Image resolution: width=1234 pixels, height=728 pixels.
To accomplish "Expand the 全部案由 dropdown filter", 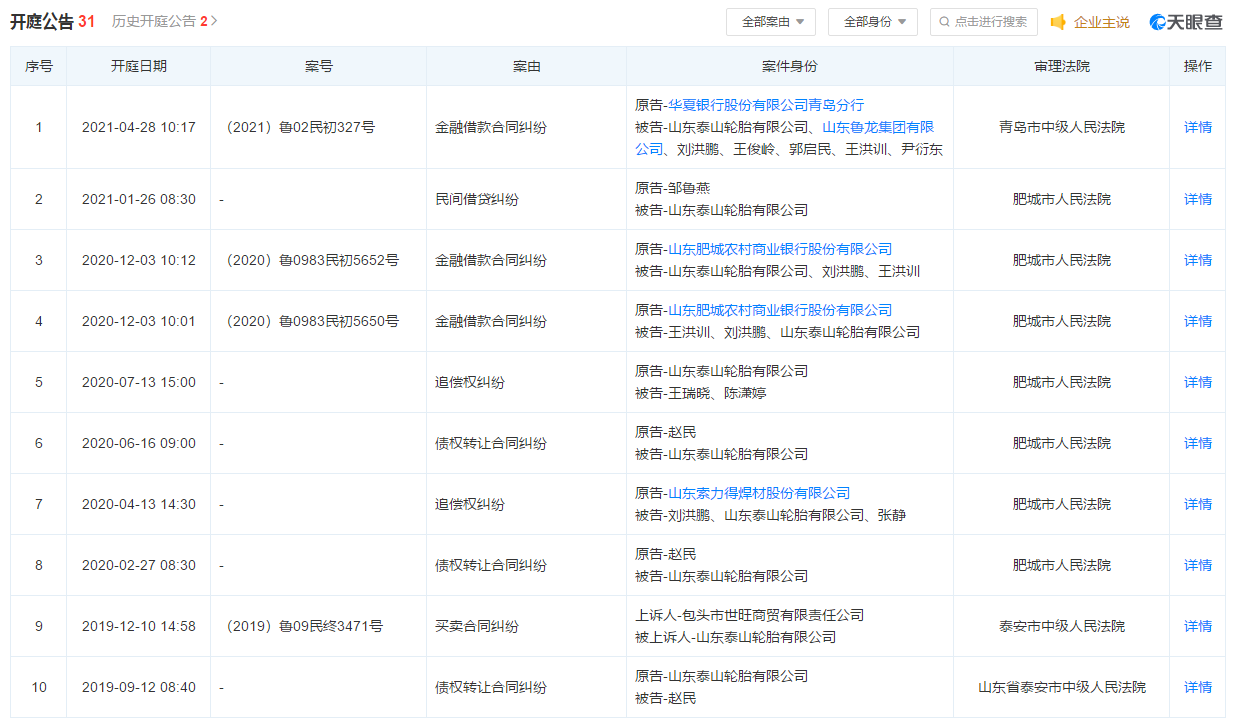I will 771,22.
